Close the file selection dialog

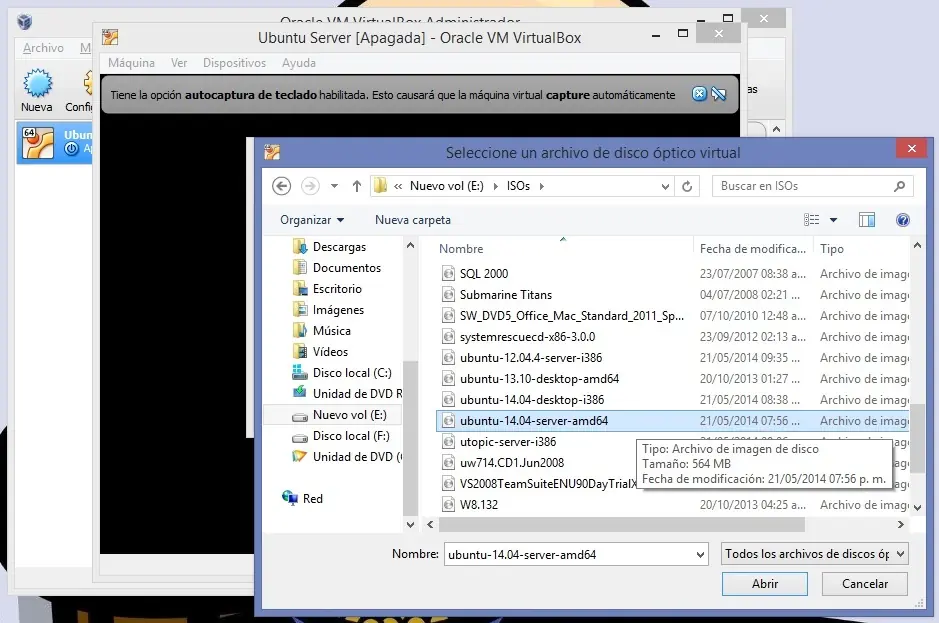coord(911,149)
